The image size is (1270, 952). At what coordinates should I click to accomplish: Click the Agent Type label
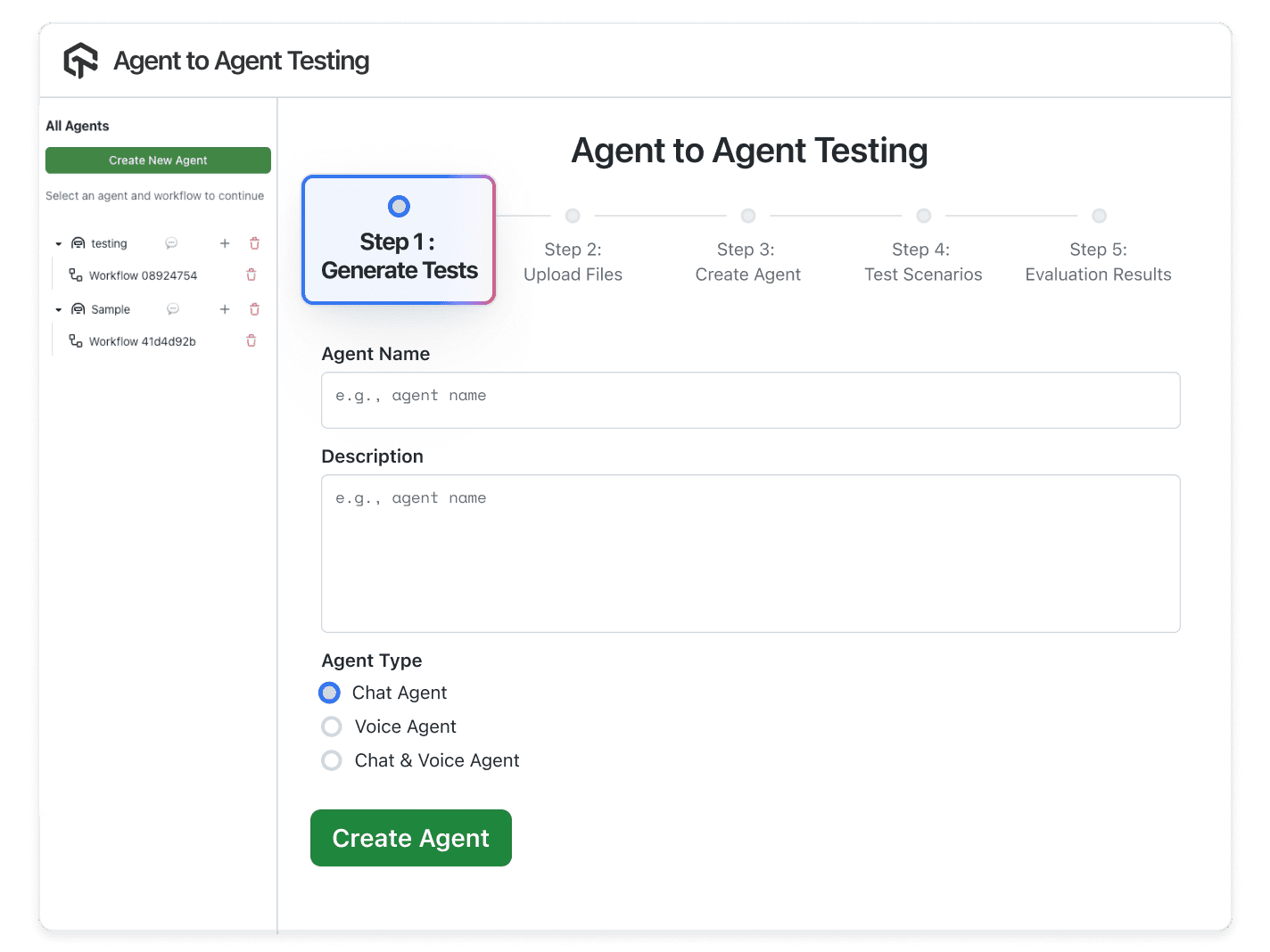pyautogui.click(x=372, y=661)
